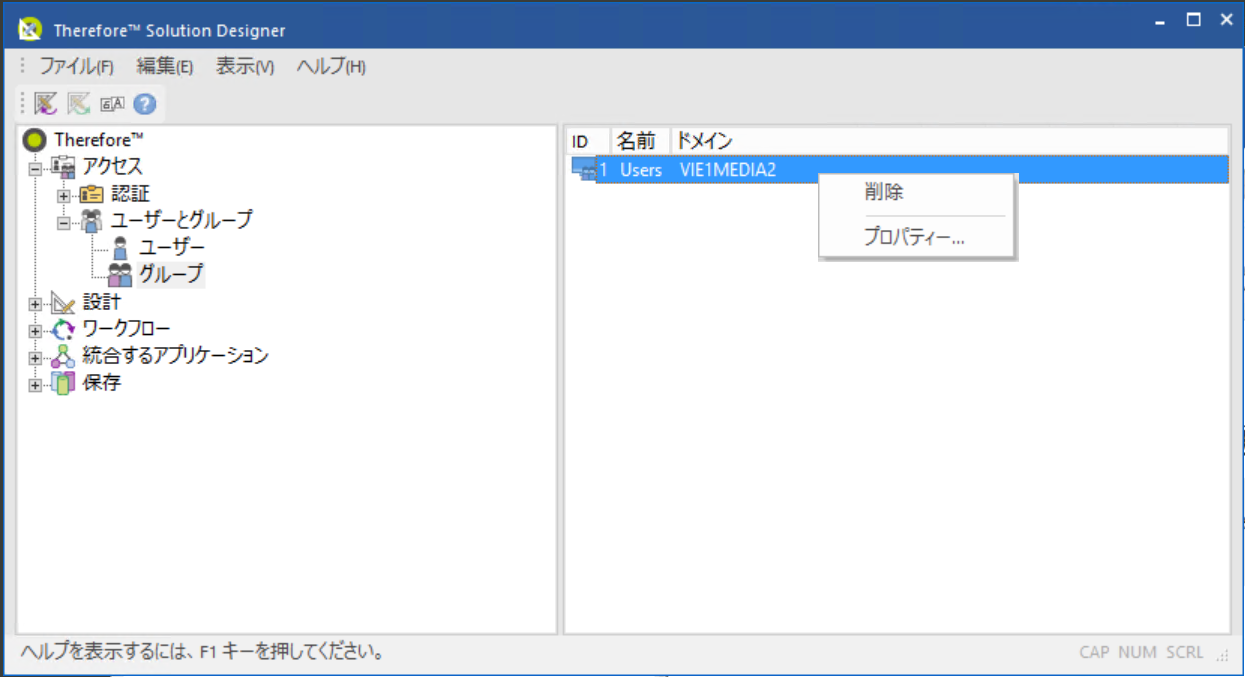1245x677 pixels.
Task: Click the first toolbar connect icon
Action: point(46,103)
